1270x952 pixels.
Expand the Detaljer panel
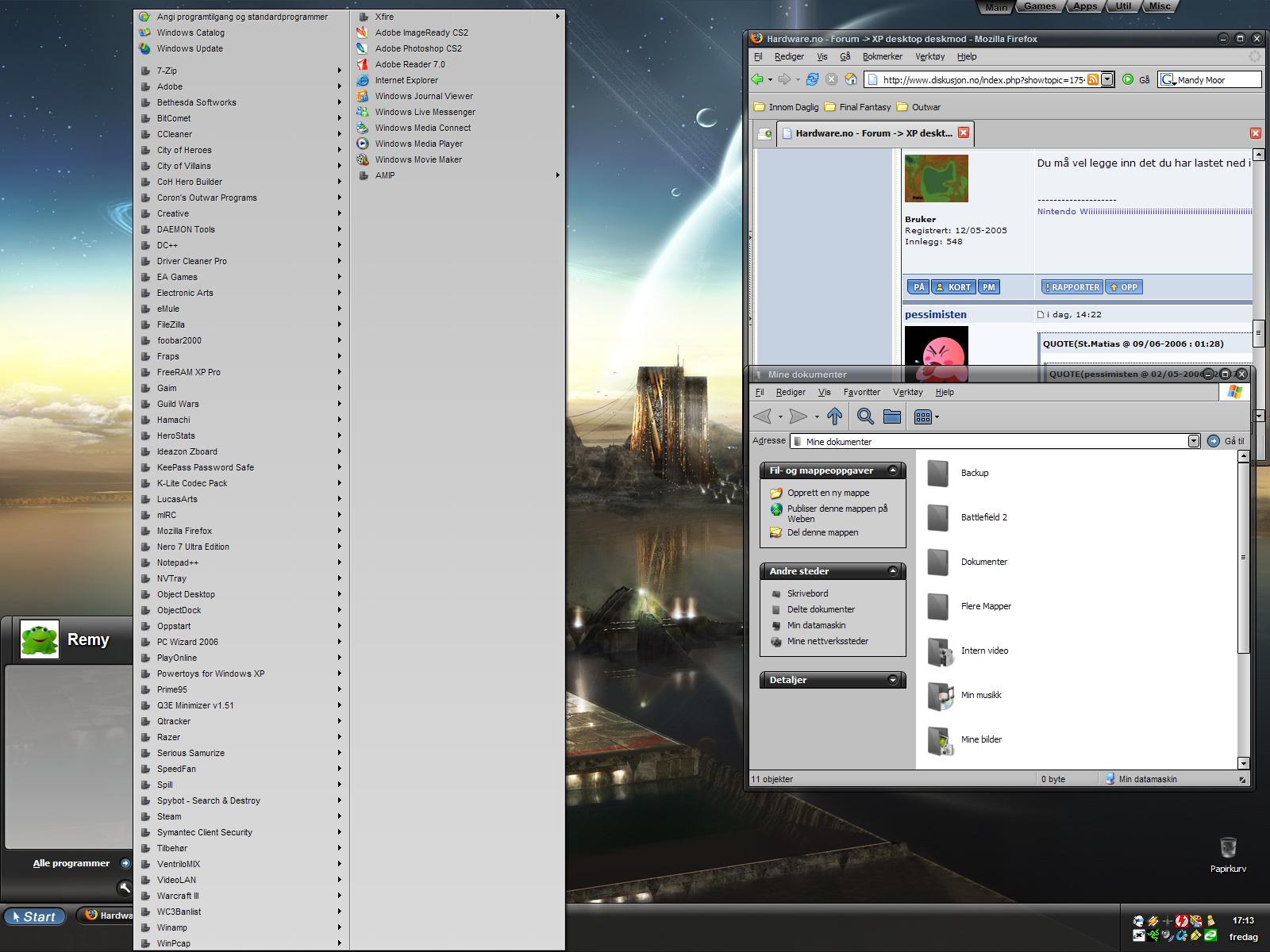tap(893, 680)
